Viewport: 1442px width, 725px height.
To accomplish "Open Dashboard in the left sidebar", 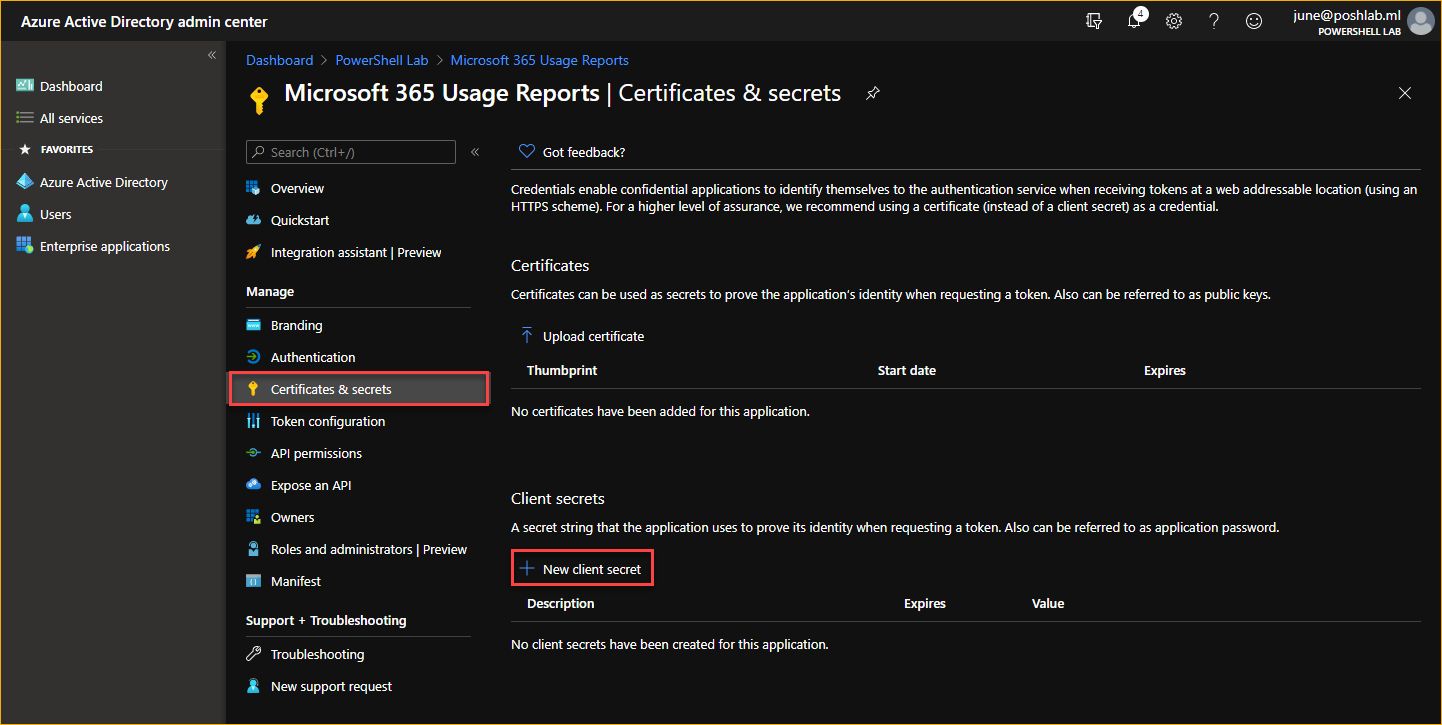I will pyautogui.click(x=71, y=86).
